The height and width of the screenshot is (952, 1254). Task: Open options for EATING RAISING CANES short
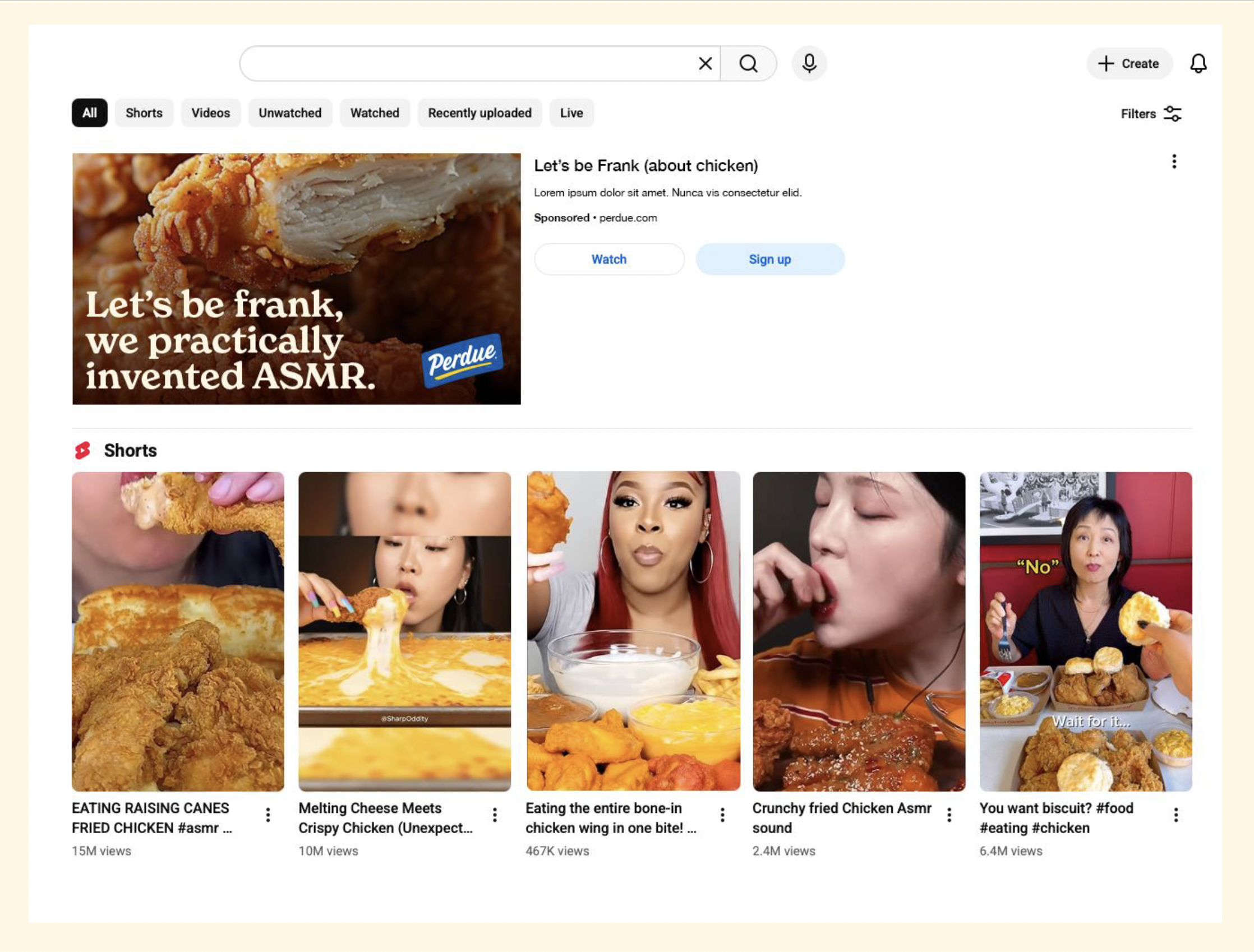pos(268,815)
